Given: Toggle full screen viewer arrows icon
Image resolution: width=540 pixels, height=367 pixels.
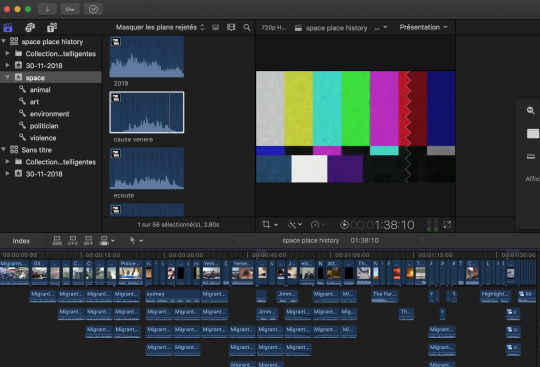Looking at the screenshot, I should (x=447, y=225).
